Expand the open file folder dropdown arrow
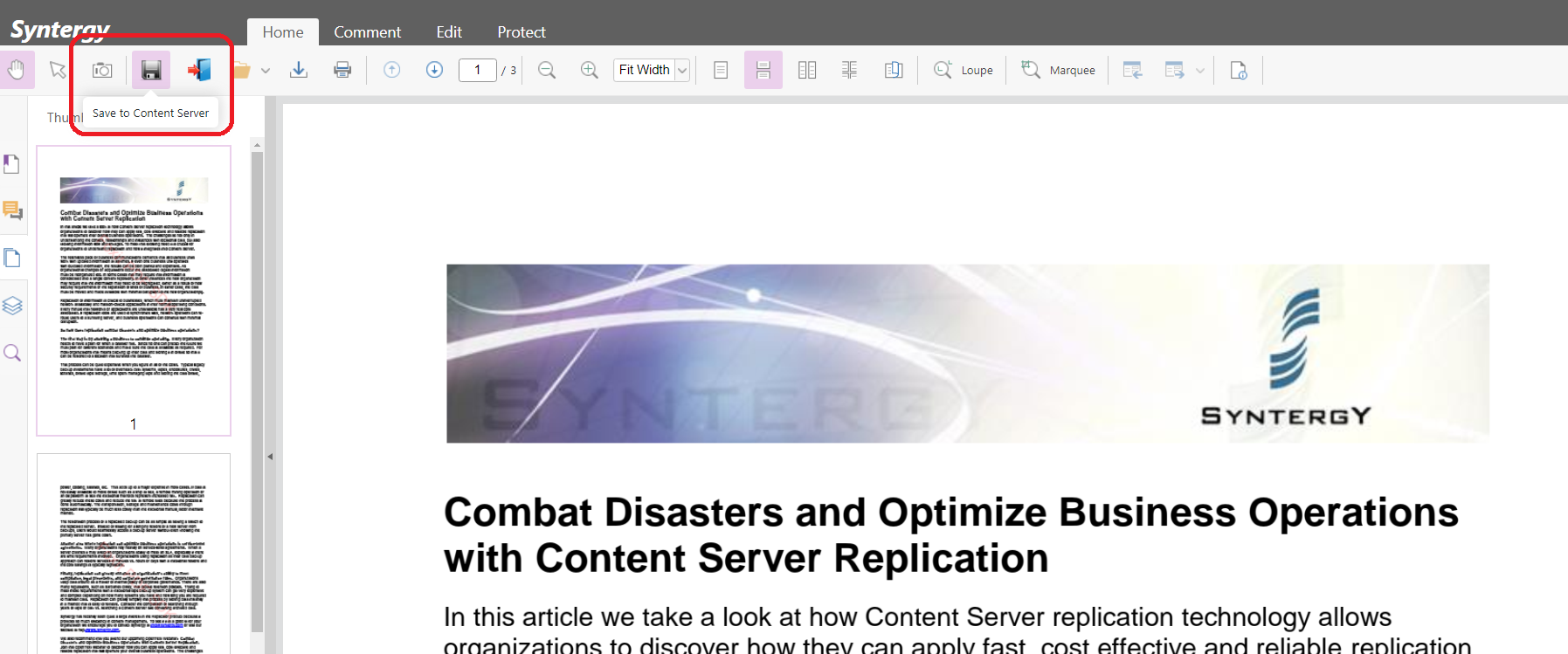The width and height of the screenshot is (1568, 654). click(x=266, y=71)
